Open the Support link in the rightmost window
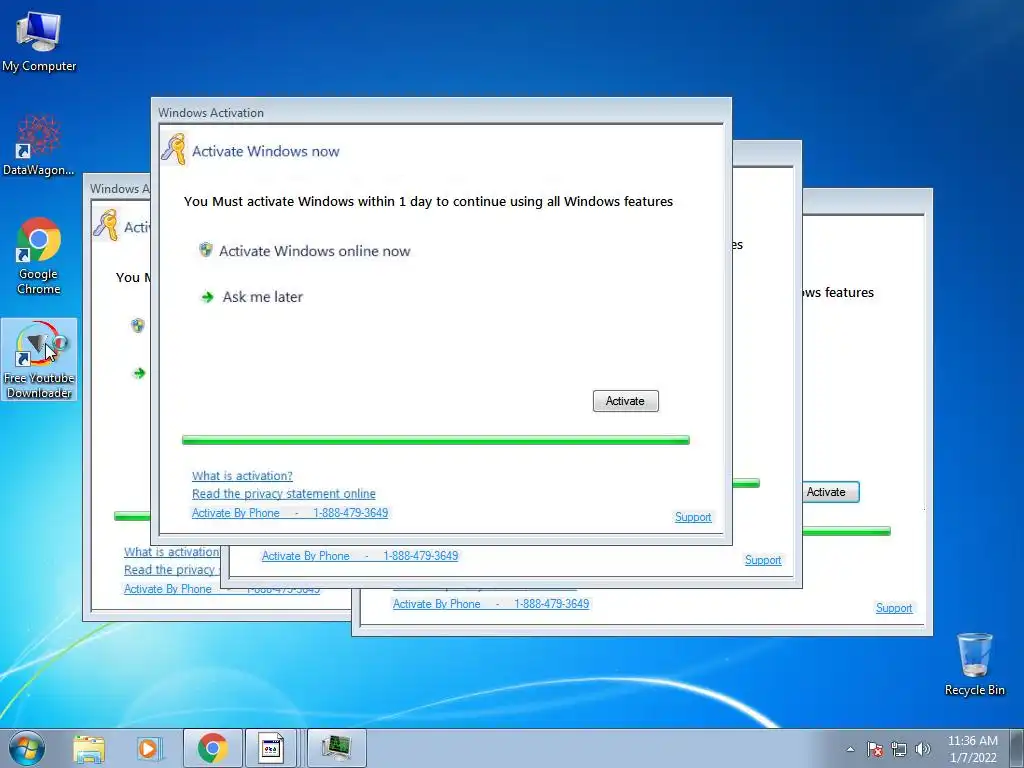The height and width of the screenshot is (768, 1024). click(893, 608)
